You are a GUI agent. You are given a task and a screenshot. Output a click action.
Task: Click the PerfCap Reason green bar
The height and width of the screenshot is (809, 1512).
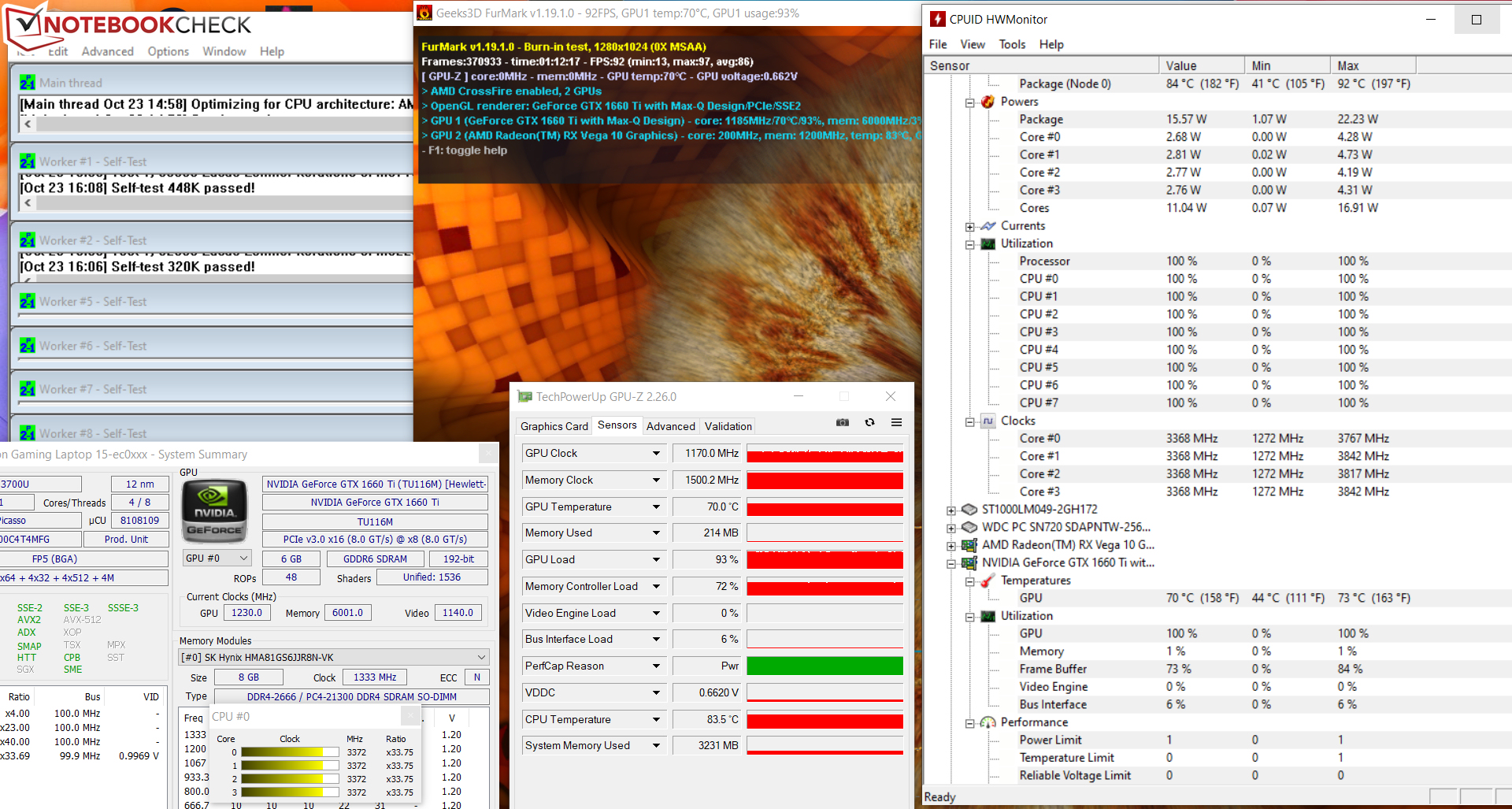tap(825, 666)
